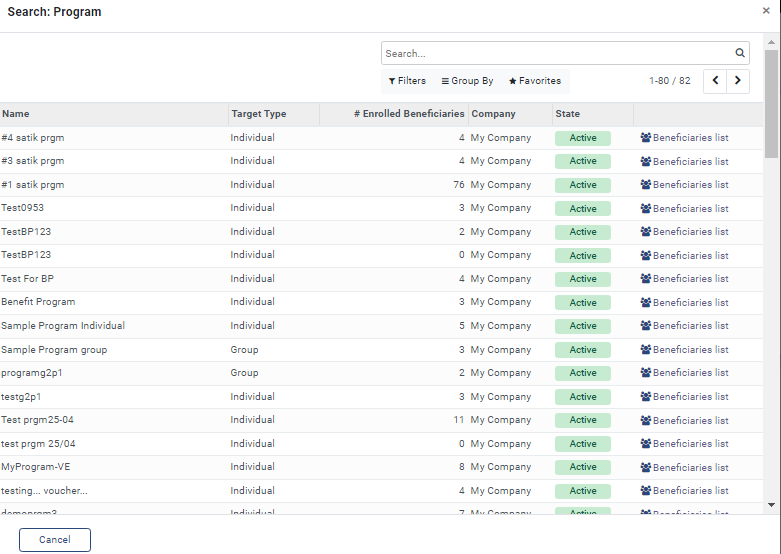781x554 pixels.
Task: Open Beneficiaries list for #4 satik prgm
Action: tap(684, 138)
